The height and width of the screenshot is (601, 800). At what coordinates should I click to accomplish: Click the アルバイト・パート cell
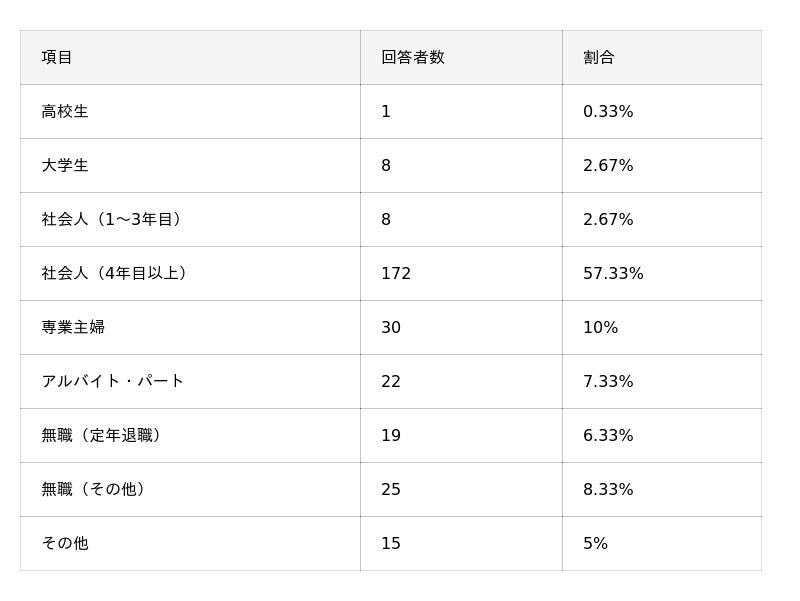click(112, 382)
